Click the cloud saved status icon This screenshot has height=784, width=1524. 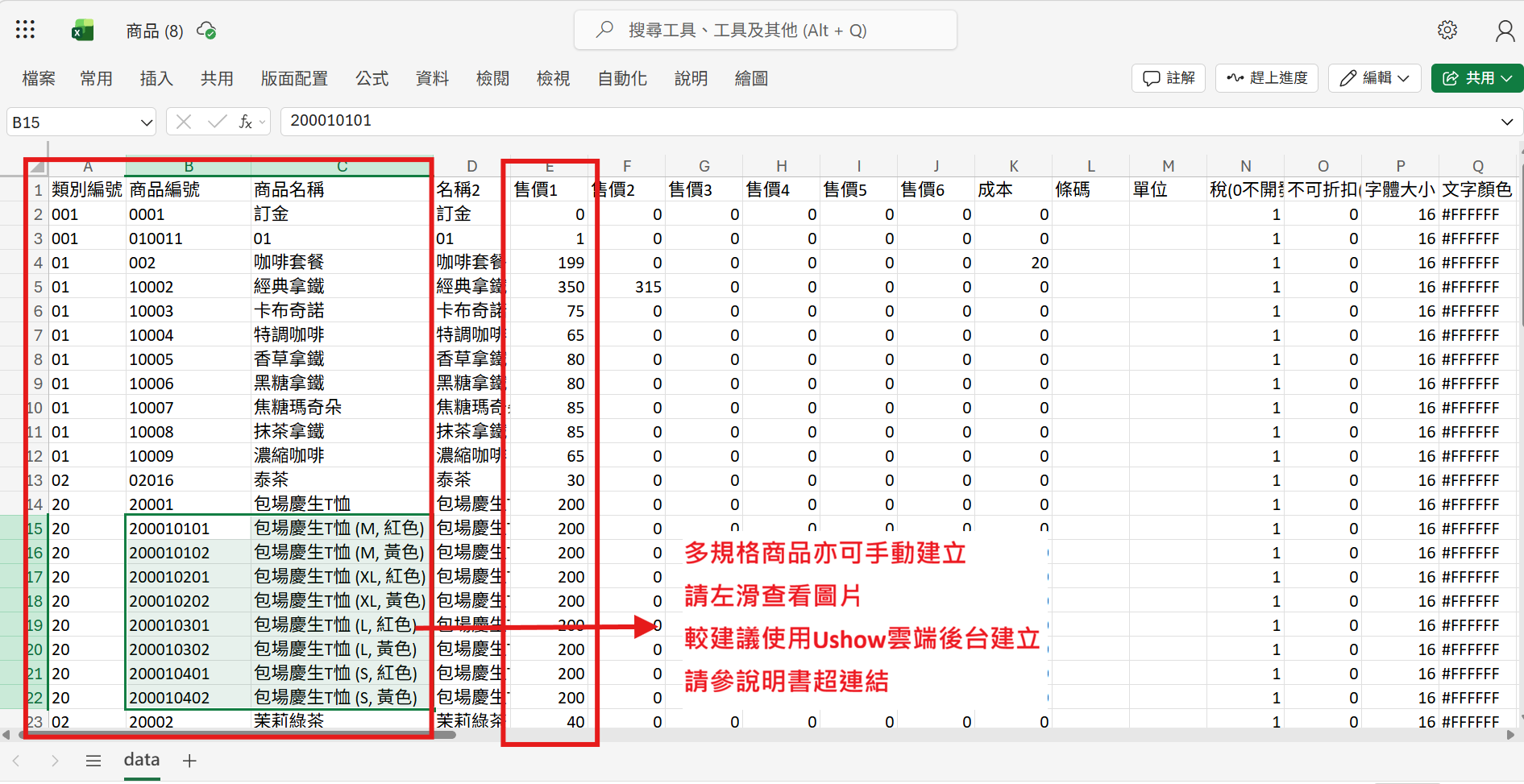206,31
